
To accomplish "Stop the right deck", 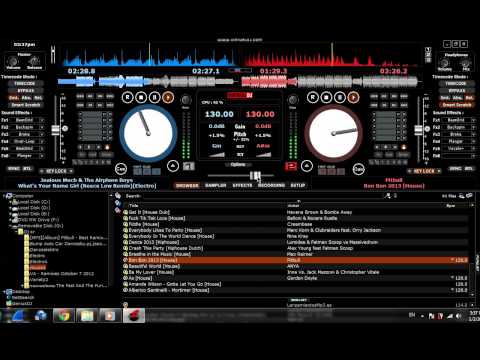I will 326,97.
